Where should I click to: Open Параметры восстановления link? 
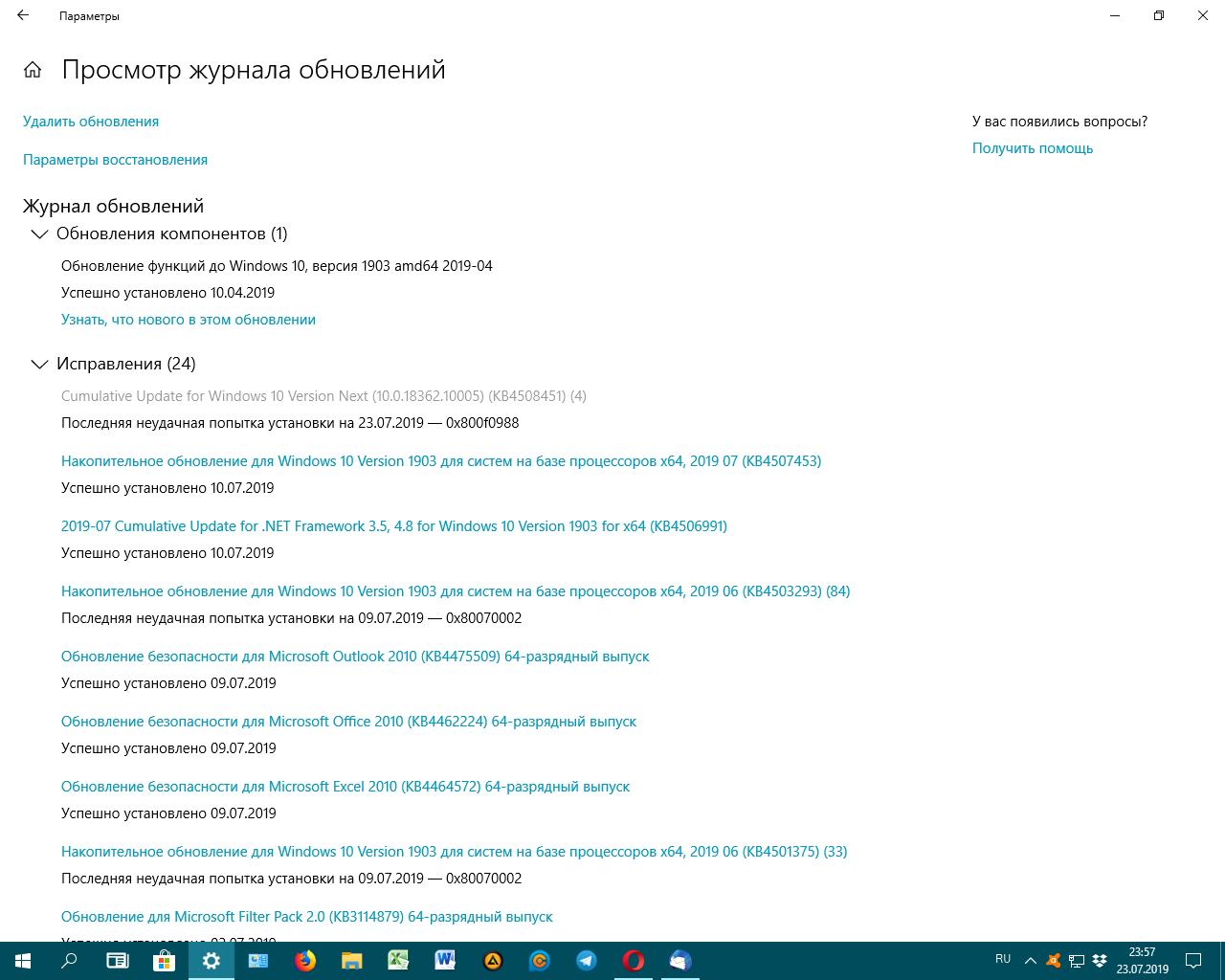coord(115,160)
